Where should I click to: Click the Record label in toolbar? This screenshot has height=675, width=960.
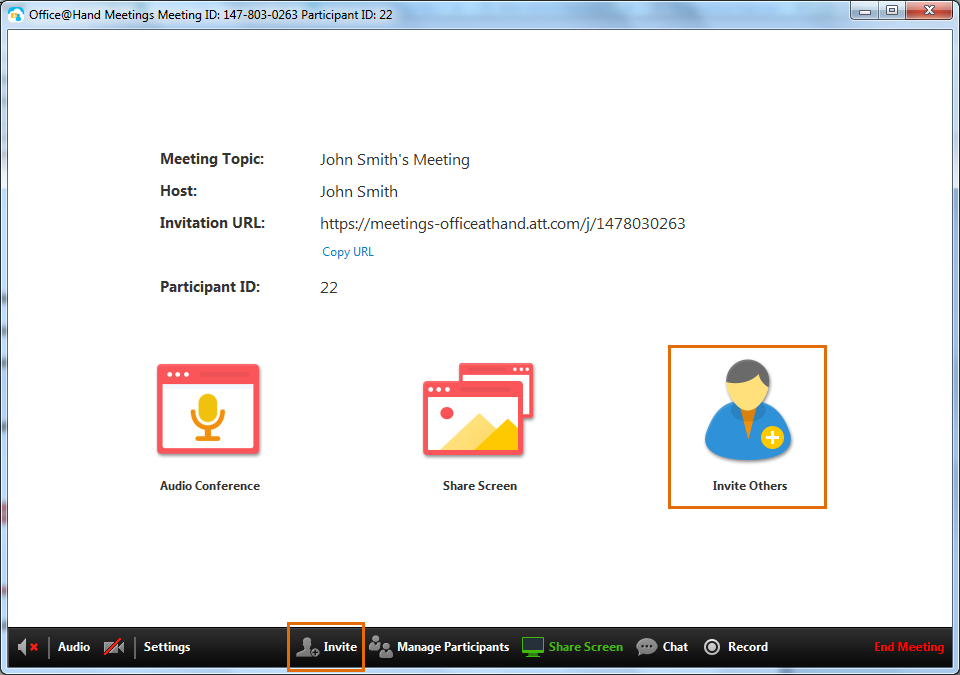click(x=748, y=647)
